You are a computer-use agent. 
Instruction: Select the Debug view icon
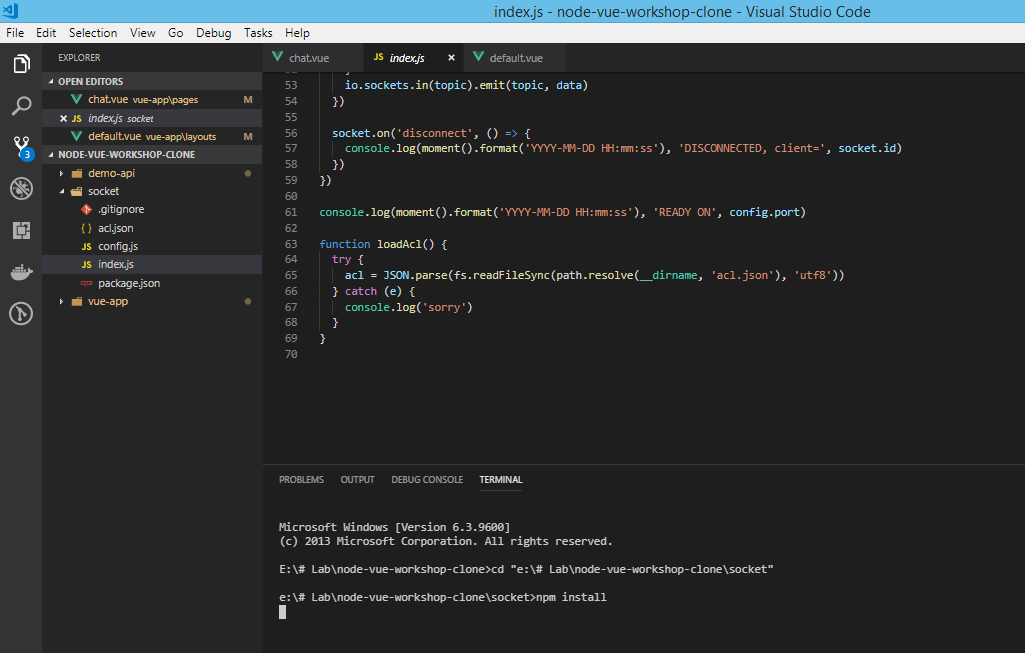coord(21,188)
